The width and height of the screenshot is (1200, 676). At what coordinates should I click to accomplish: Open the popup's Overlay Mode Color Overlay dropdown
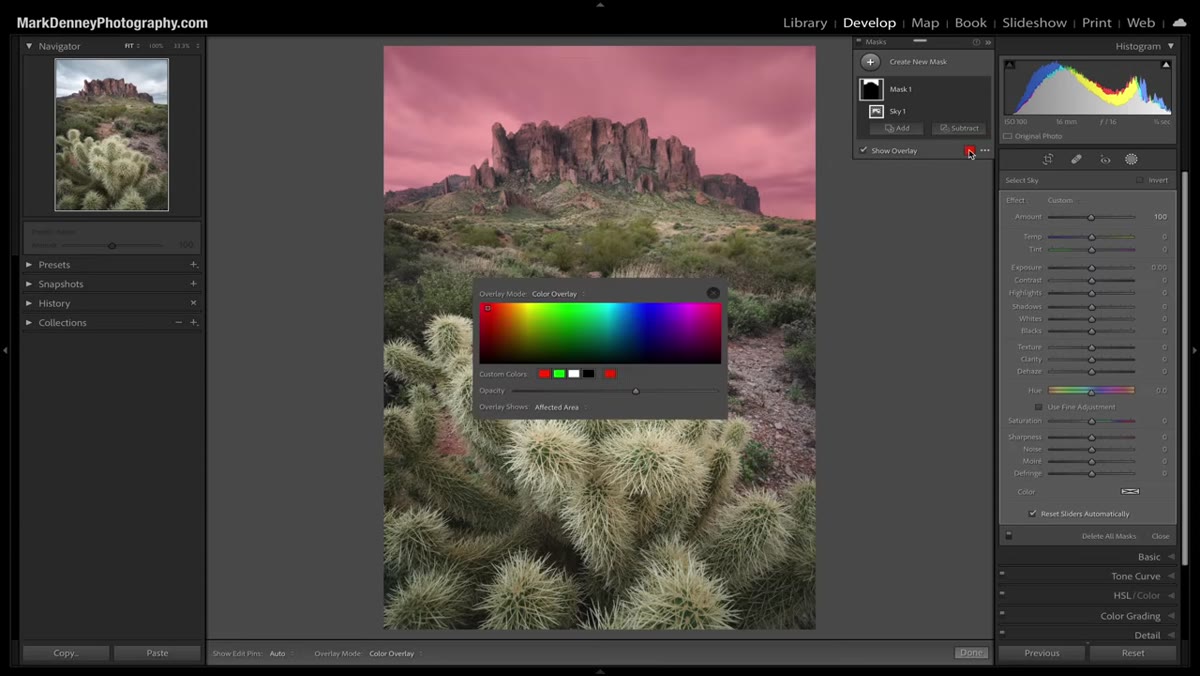[558, 294]
